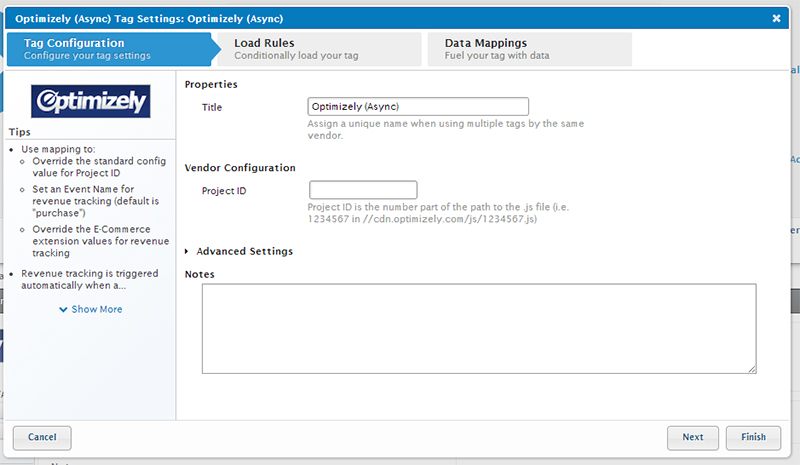Click inside the Notes text area
800x465 pixels.
(x=478, y=328)
